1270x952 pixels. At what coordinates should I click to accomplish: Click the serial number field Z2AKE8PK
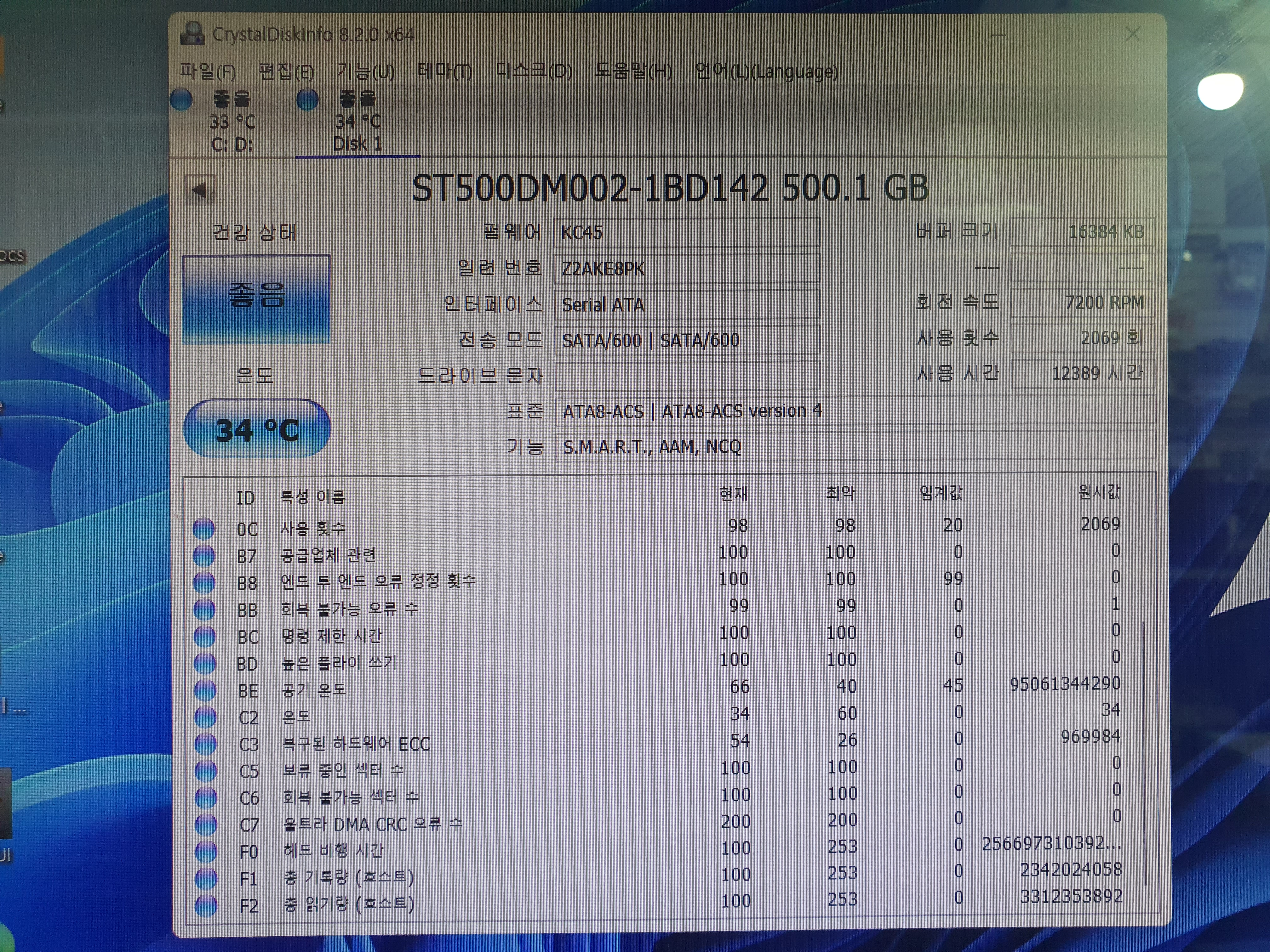[x=687, y=269]
